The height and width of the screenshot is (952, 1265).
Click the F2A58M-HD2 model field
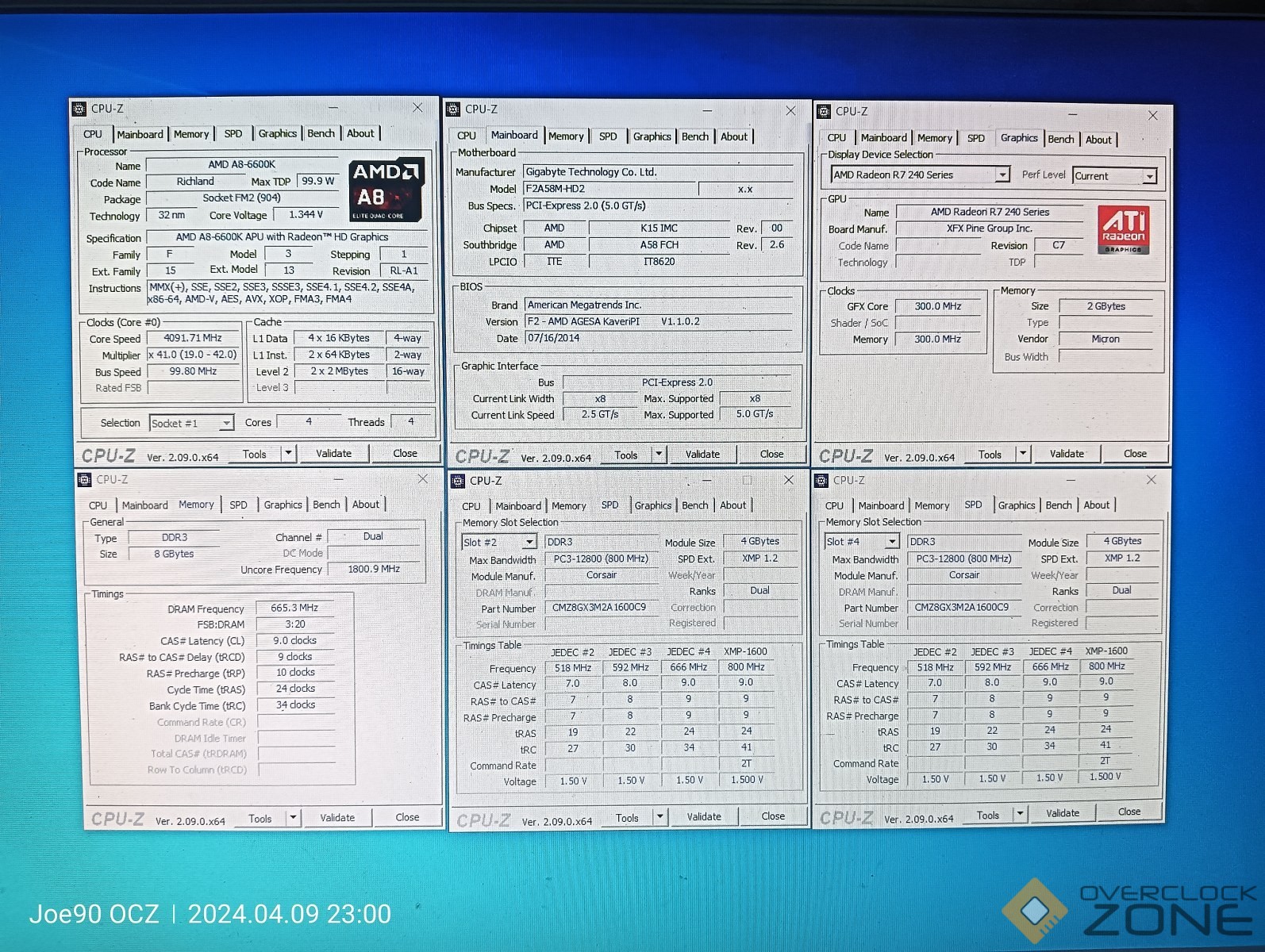tap(610, 189)
